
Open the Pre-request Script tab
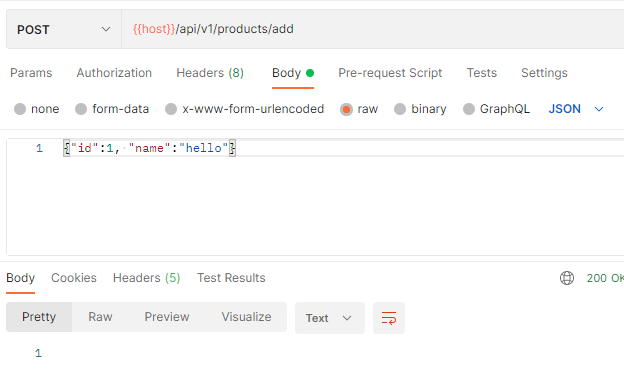(390, 73)
